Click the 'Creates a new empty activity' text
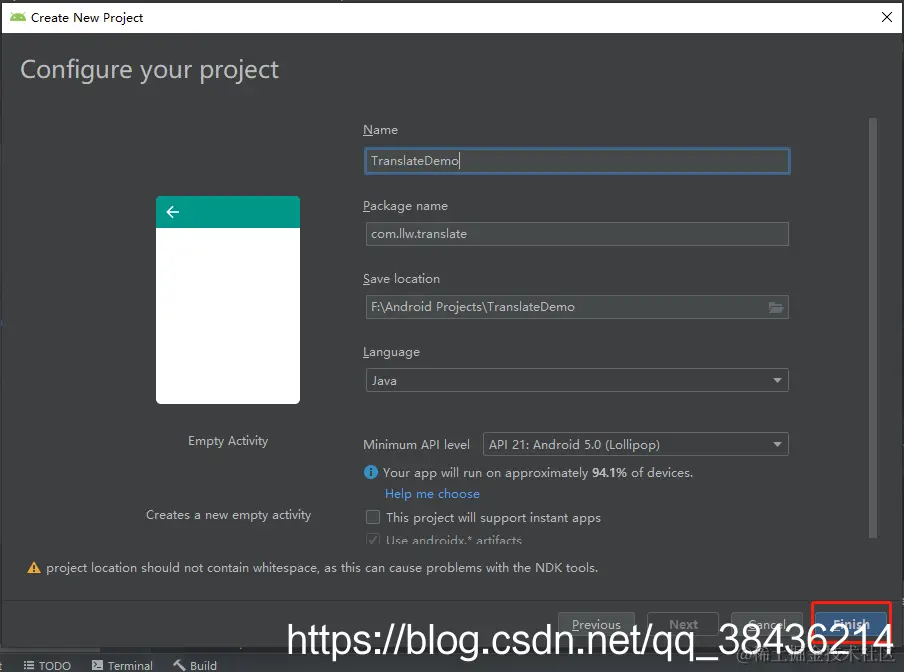The image size is (904, 672). (228, 515)
